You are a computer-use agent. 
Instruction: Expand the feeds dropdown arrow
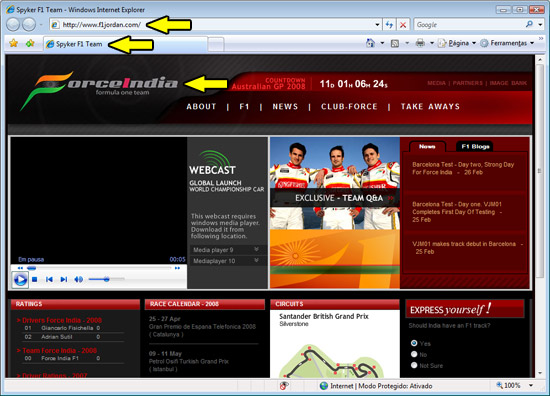[407, 43]
